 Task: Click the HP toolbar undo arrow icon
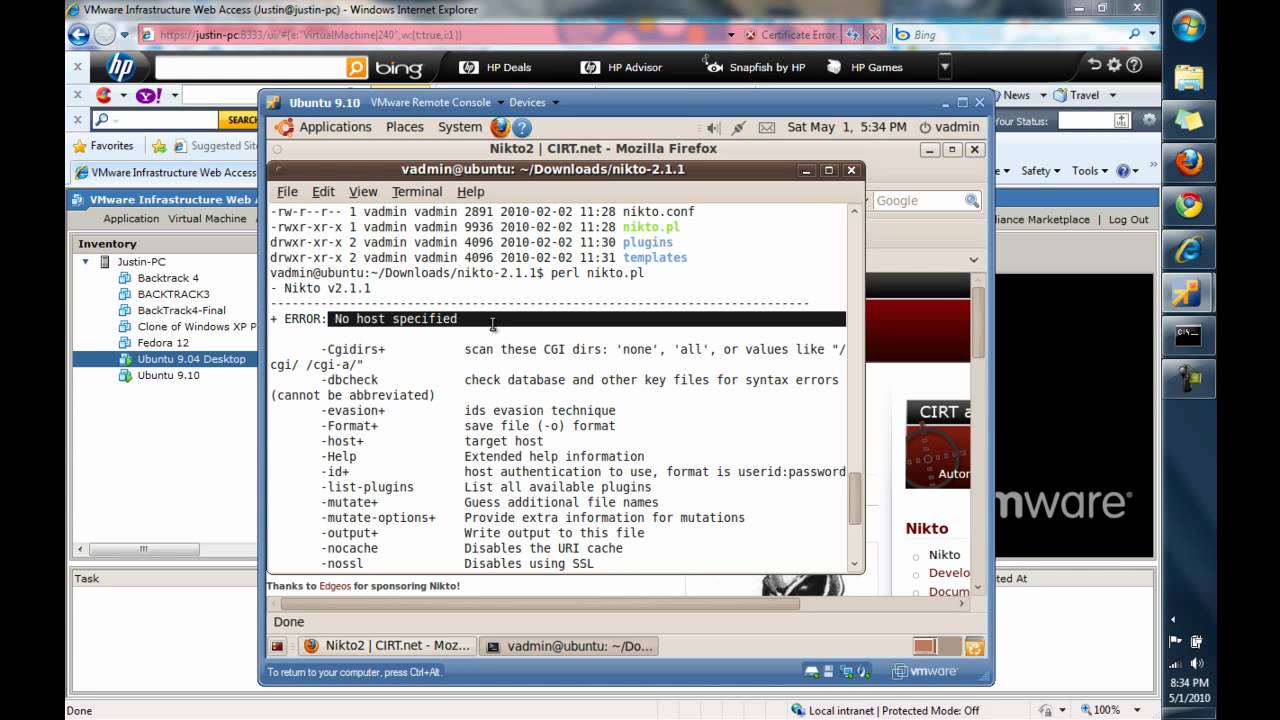click(x=1095, y=65)
